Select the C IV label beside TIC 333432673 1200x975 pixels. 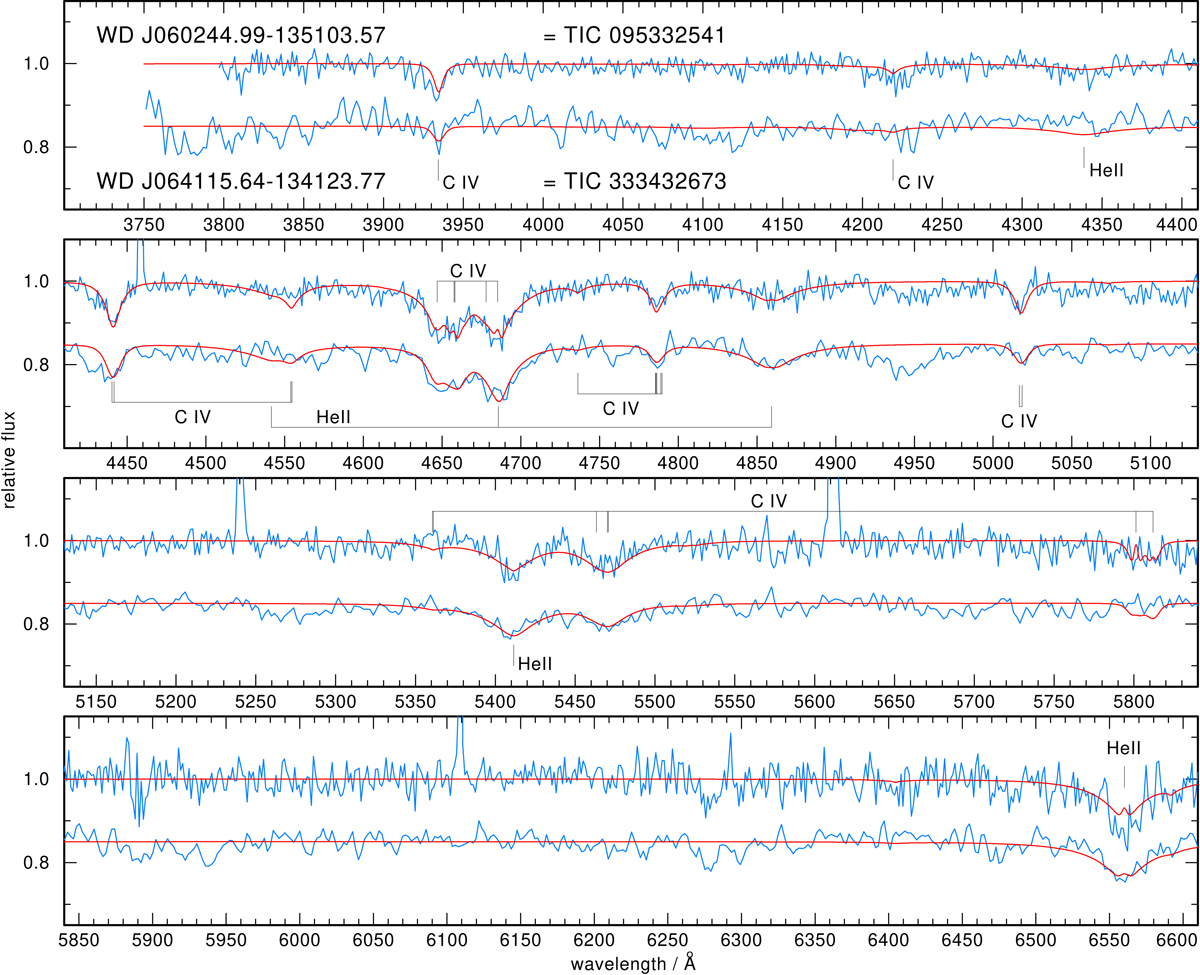pos(461,182)
